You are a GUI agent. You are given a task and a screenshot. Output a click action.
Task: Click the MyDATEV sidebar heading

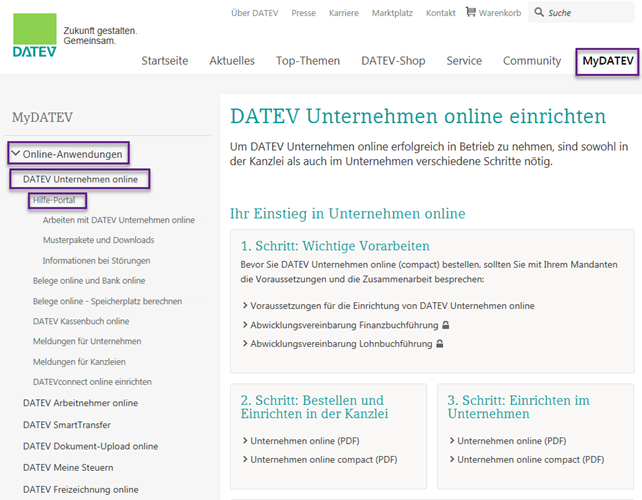click(42, 118)
